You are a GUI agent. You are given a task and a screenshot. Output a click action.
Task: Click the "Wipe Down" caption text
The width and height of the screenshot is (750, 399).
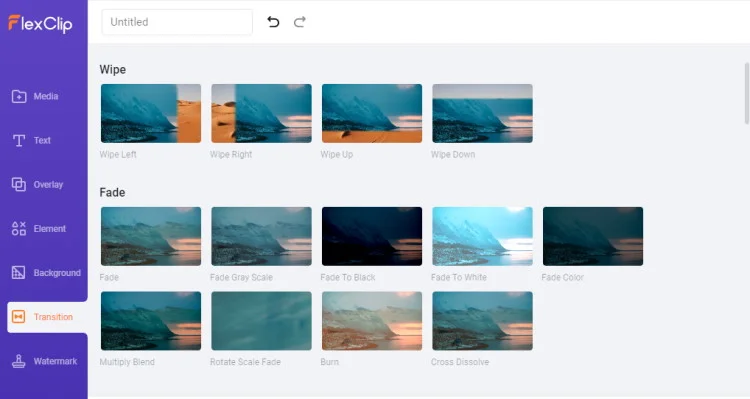click(x=453, y=155)
